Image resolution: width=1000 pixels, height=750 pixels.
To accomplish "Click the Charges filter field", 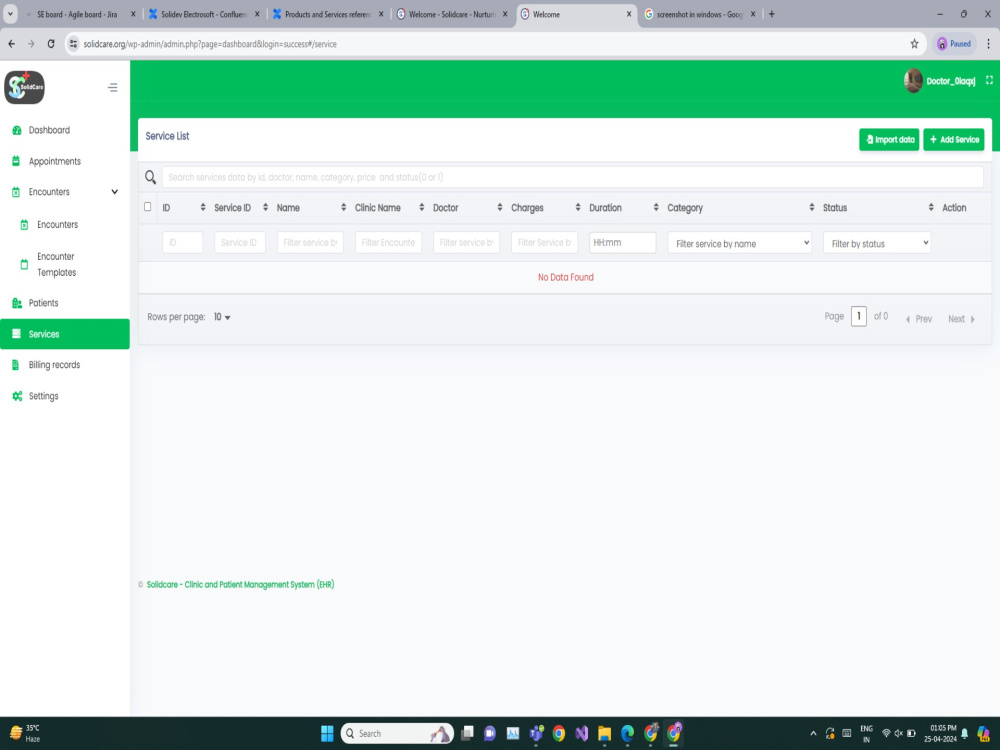I will [545, 242].
